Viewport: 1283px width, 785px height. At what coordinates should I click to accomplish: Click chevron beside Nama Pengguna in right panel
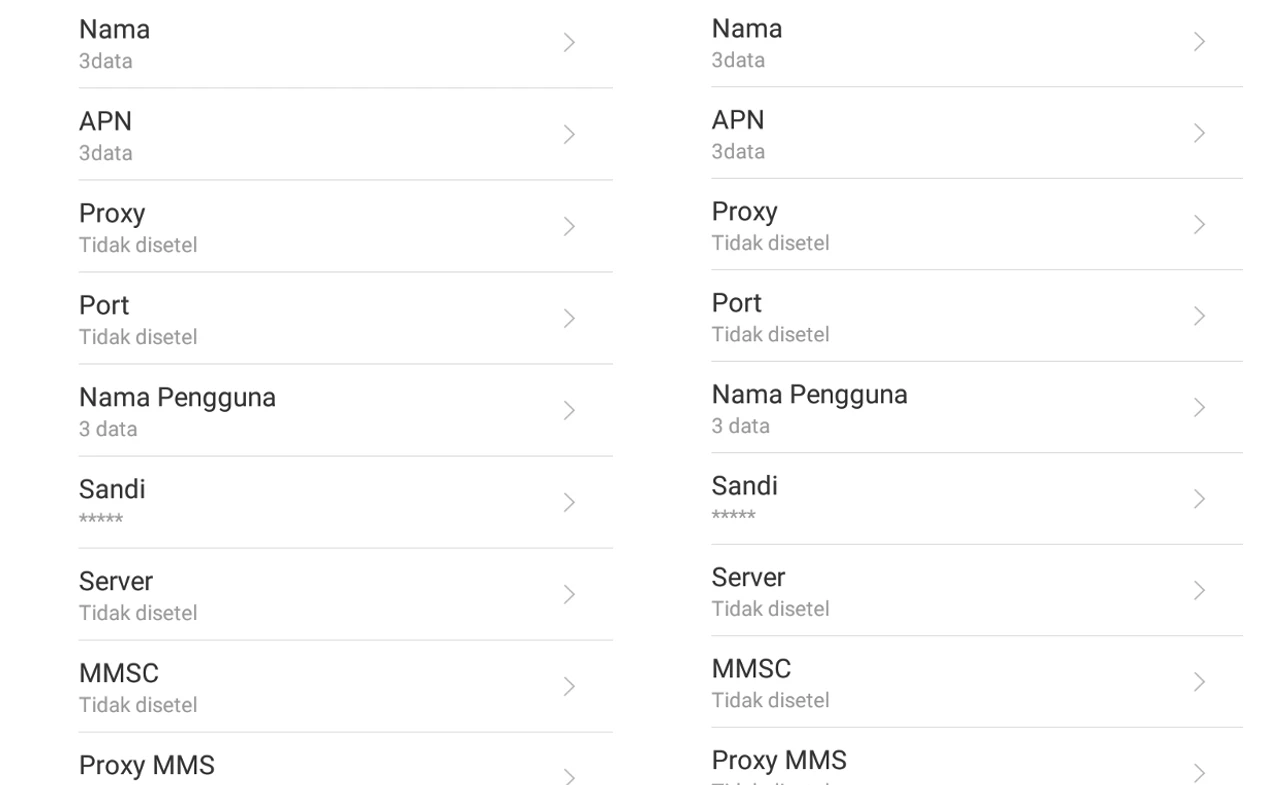[x=1199, y=408]
